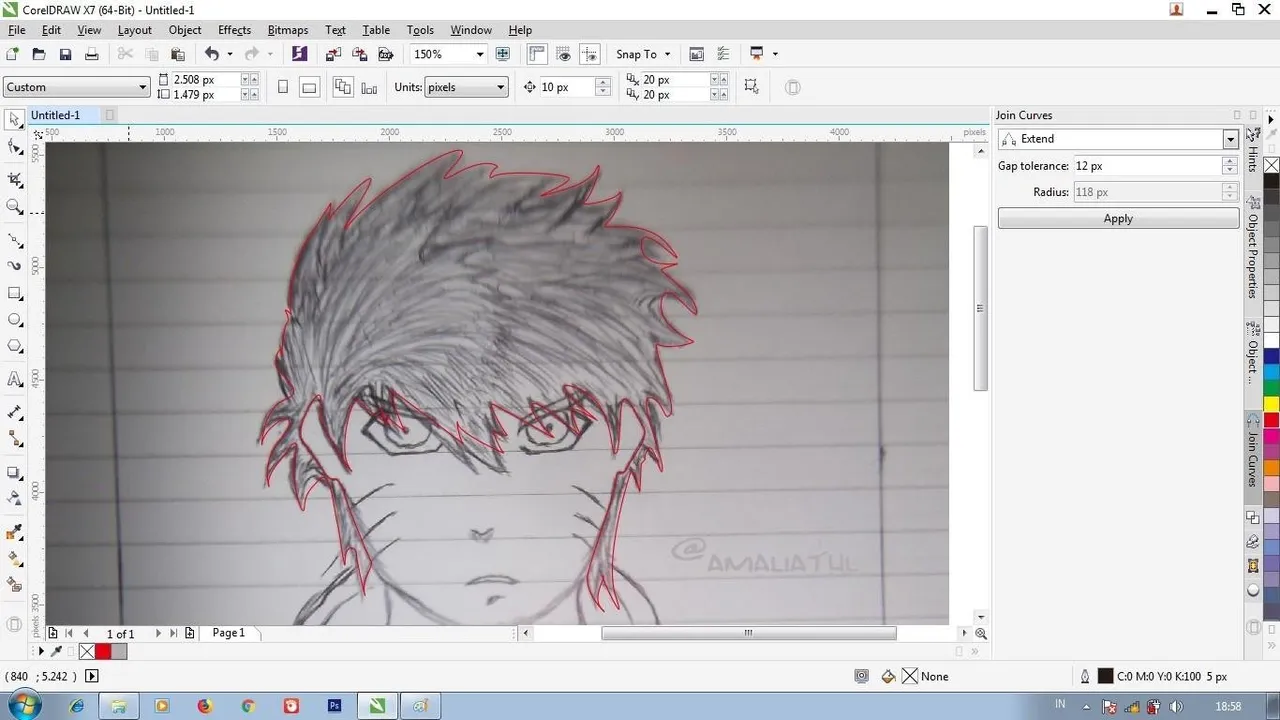Set page to landscape orientation
Screen dimensions: 1280x720
tap(309, 87)
